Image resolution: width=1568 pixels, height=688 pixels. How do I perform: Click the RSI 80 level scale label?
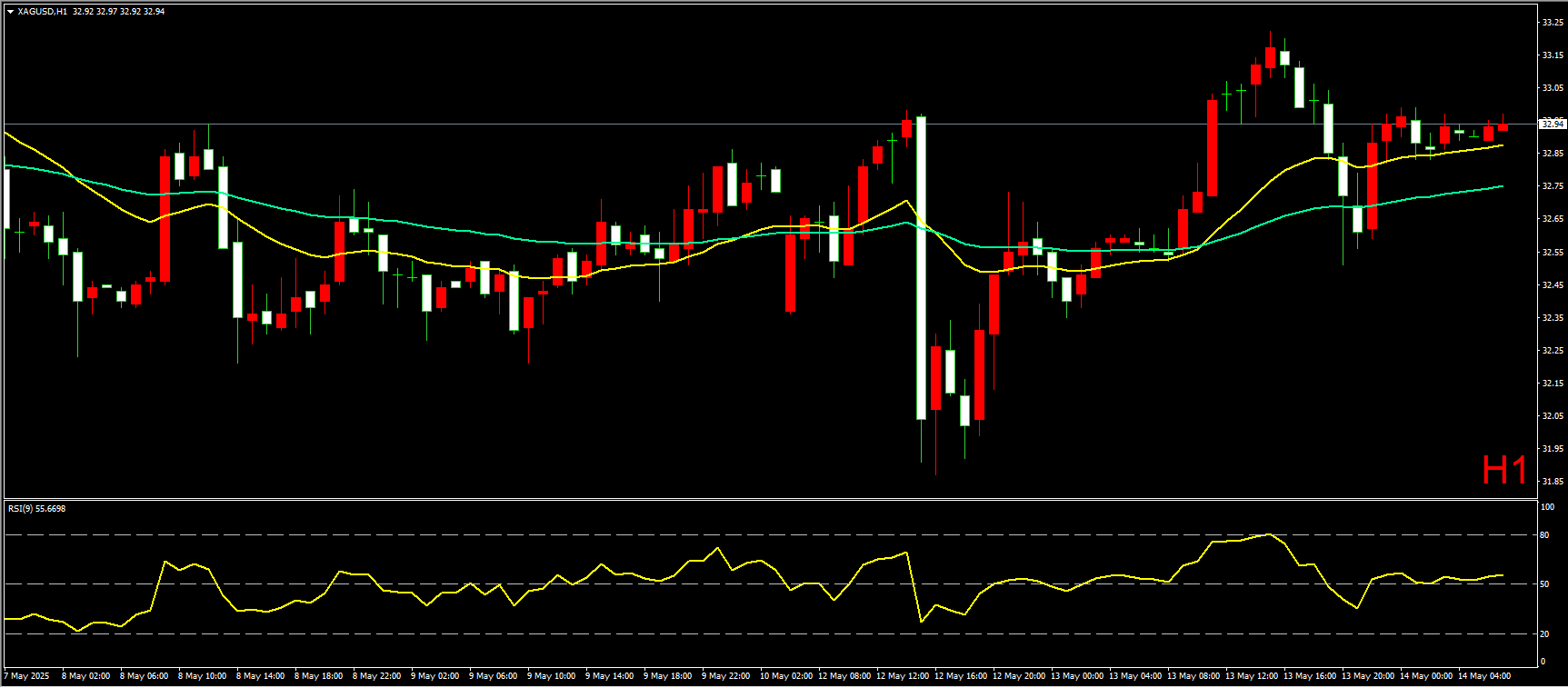click(1544, 535)
